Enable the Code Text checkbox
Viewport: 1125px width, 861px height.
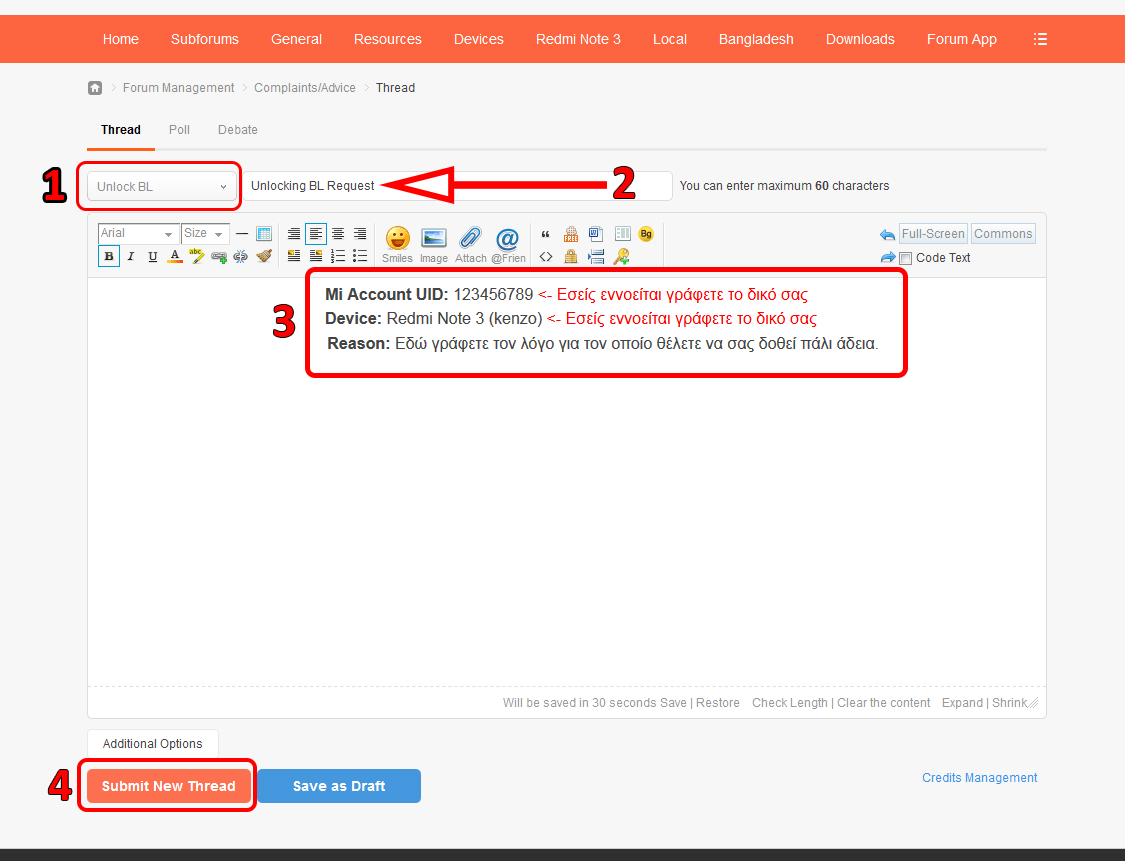coord(906,259)
